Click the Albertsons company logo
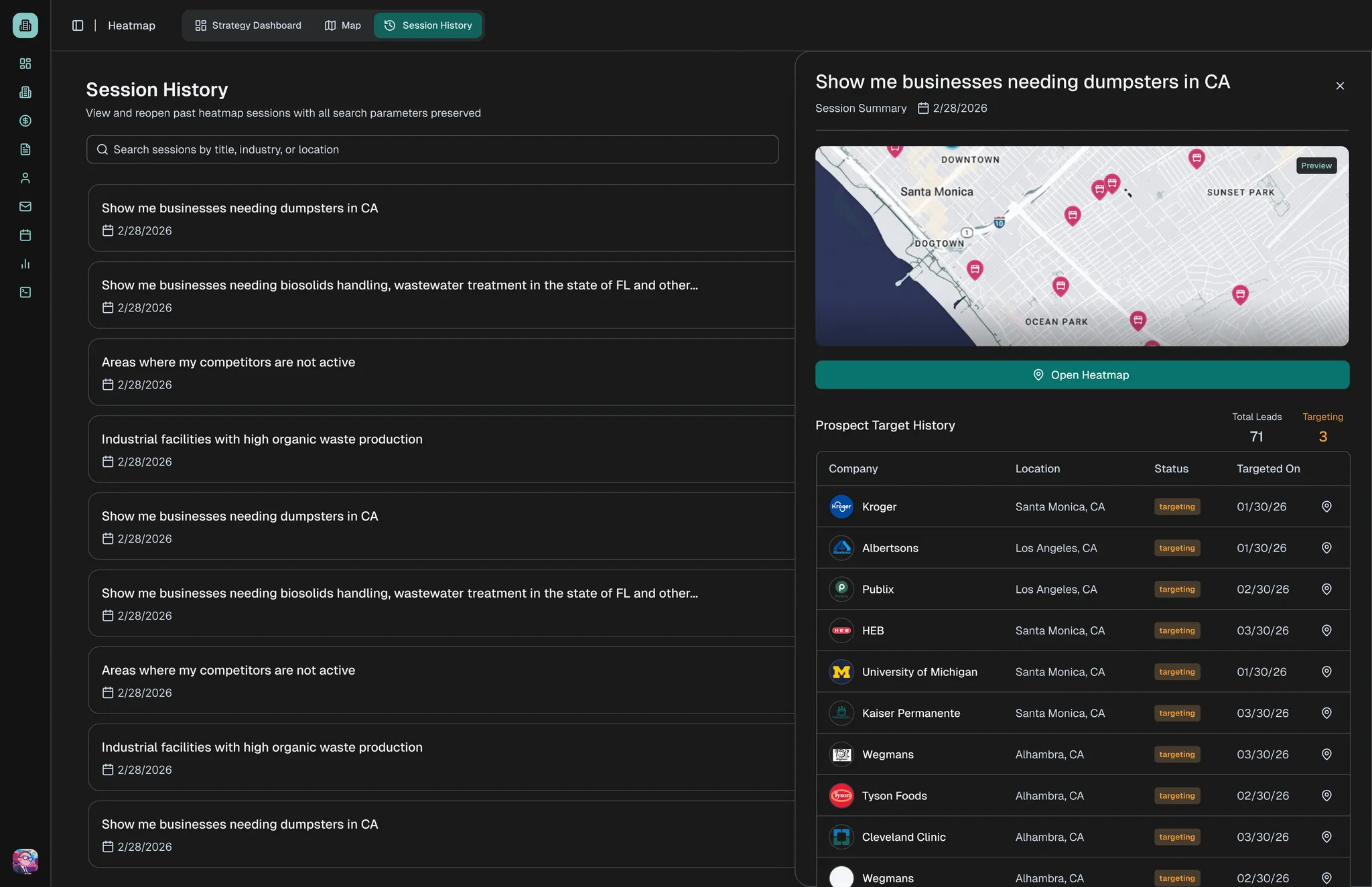 (x=841, y=548)
